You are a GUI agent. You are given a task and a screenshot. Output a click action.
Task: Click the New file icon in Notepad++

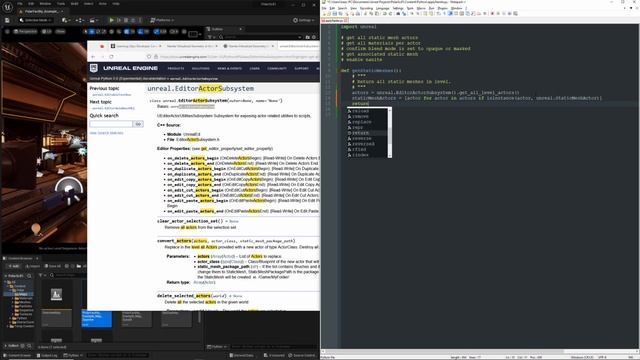tap(324, 13)
